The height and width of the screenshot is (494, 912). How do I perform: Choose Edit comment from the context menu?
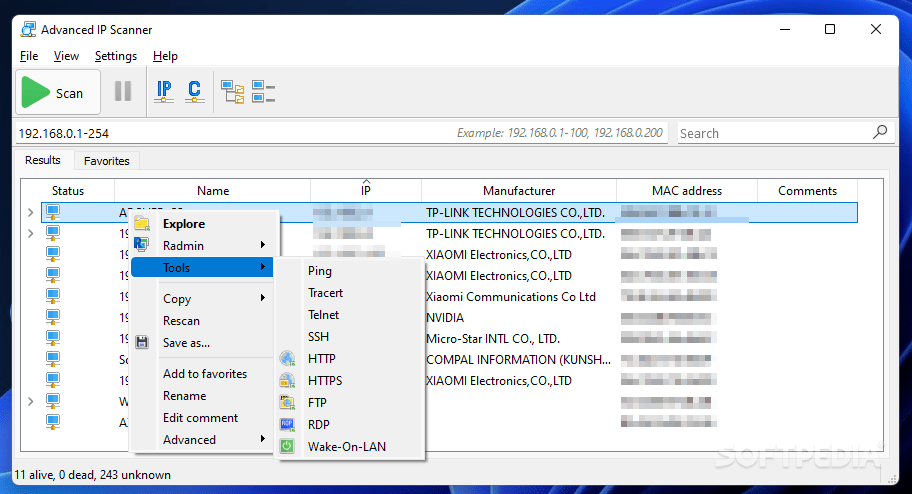(202, 417)
